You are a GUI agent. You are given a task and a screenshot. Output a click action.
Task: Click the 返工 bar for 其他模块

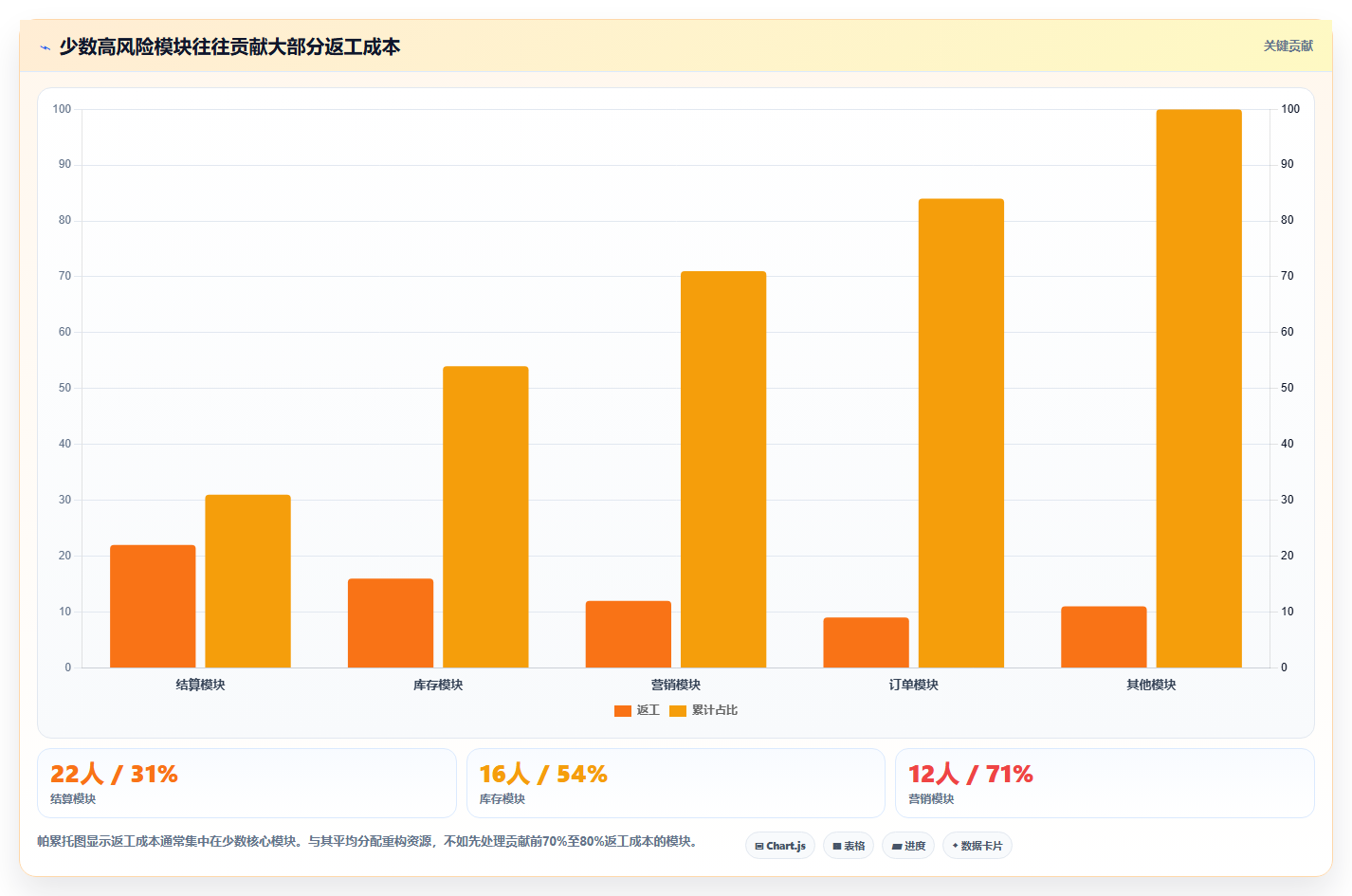pos(1104,637)
